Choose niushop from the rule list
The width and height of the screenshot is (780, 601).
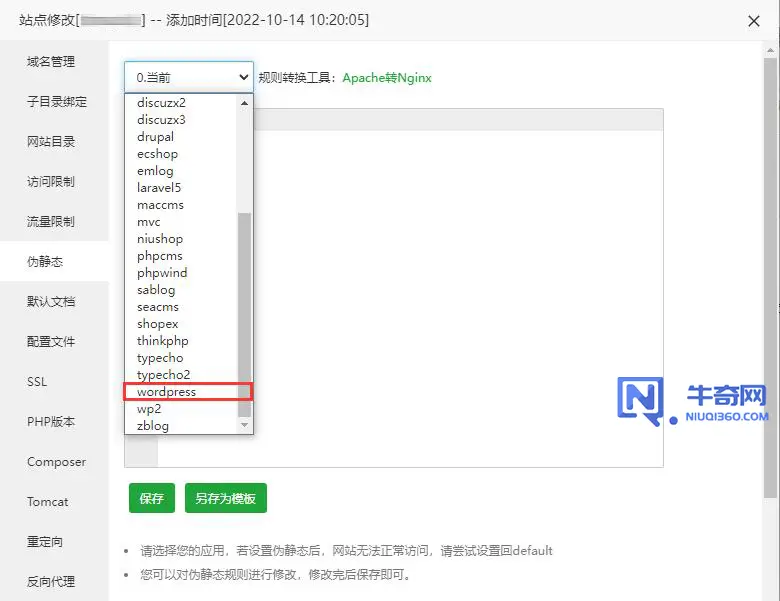pos(181,239)
